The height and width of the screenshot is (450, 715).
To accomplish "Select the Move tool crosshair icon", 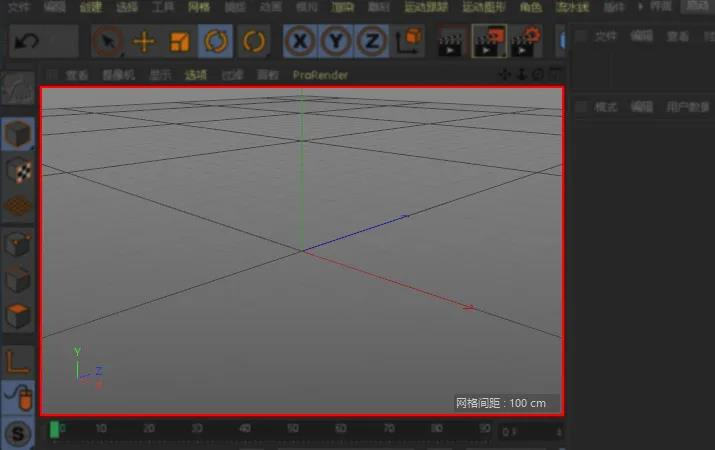I will coord(144,42).
